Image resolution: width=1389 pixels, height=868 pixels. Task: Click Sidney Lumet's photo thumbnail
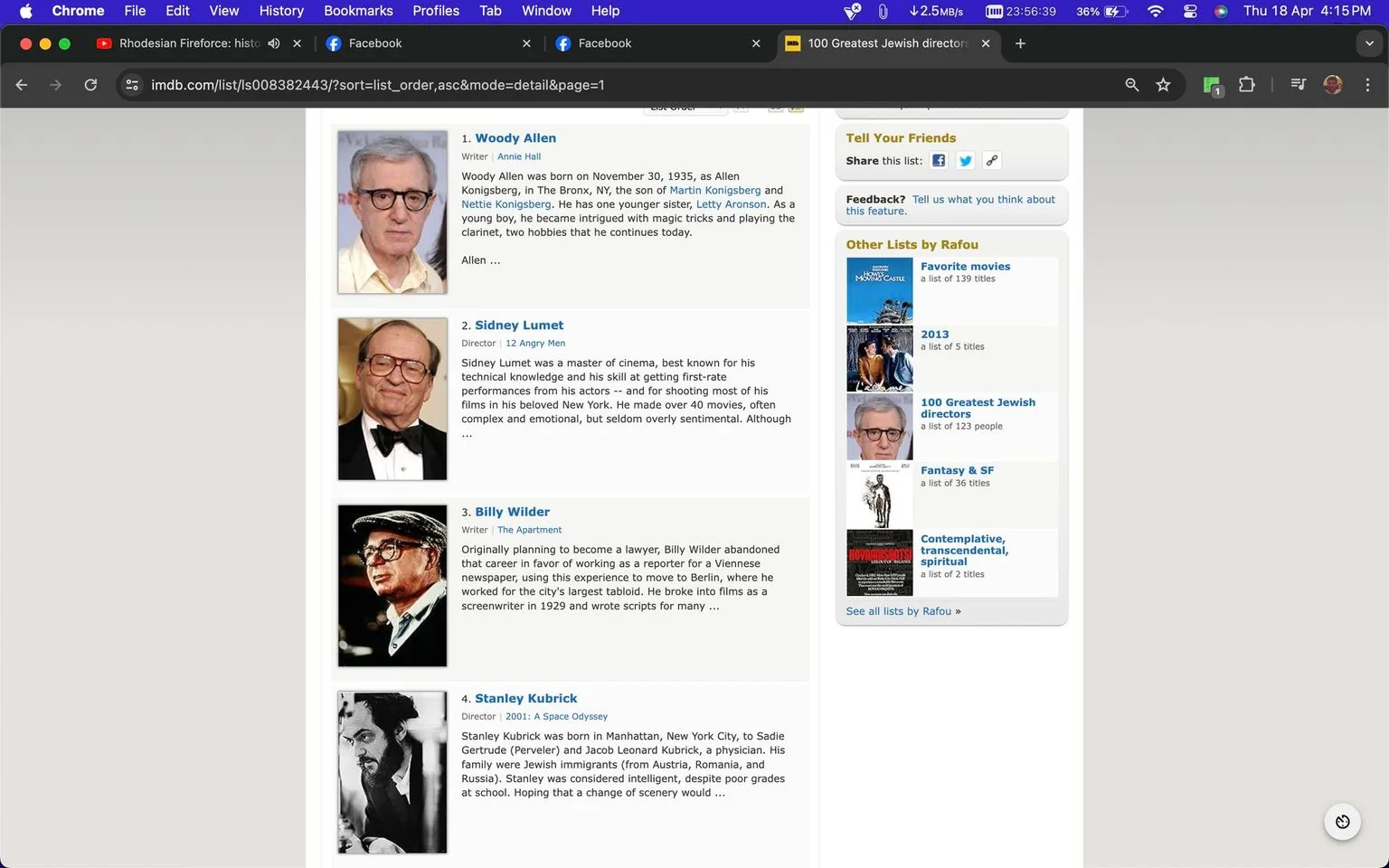click(392, 399)
